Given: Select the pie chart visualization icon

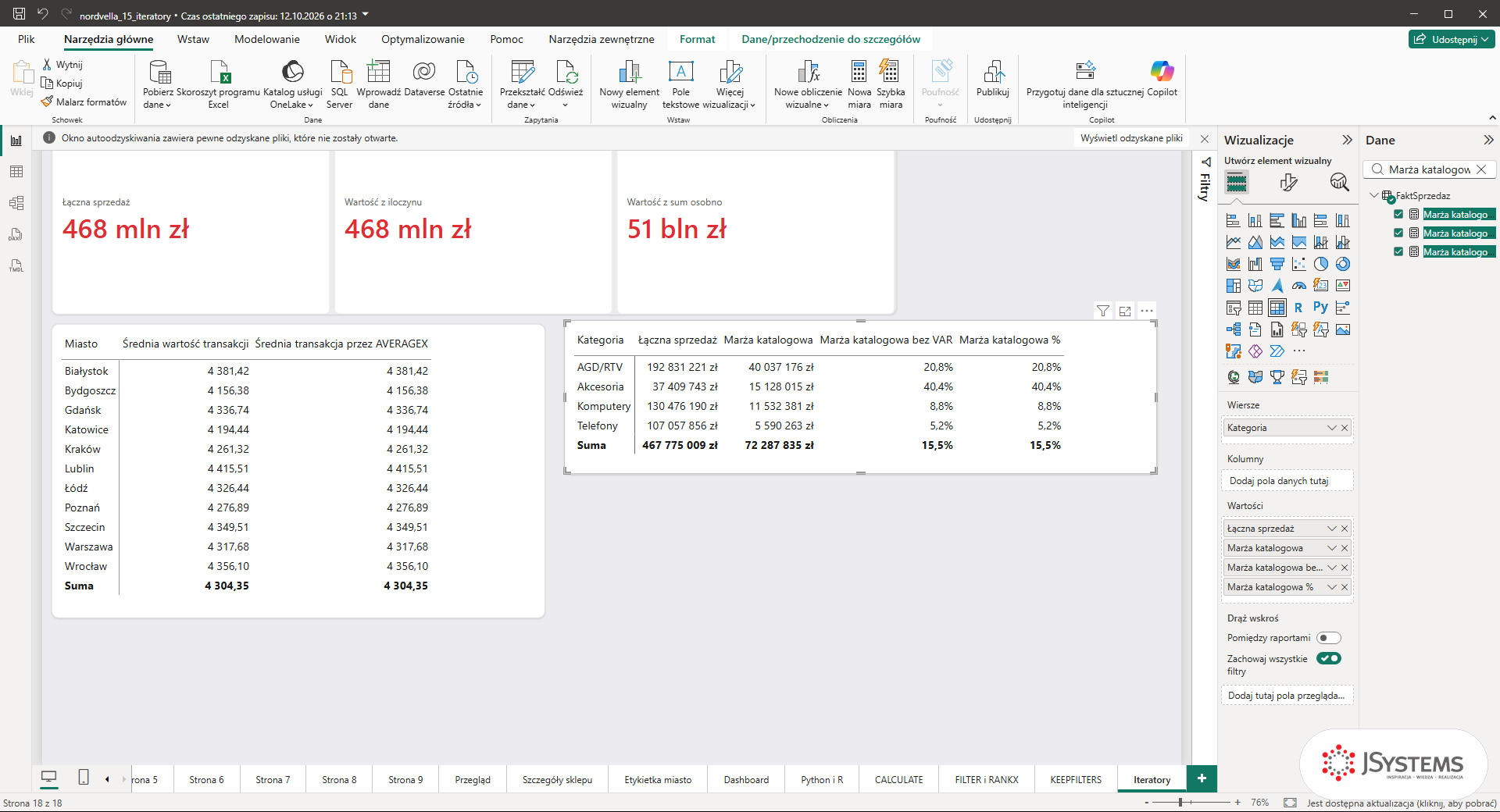Looking at the screenshot, I should click(1320, 264).
